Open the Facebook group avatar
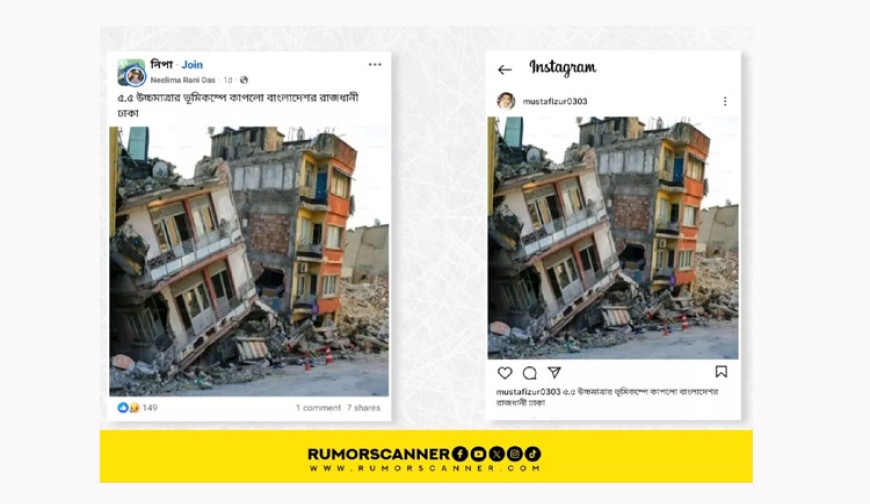This screenshot has width=870, height=504. pyautogui.click(x=131, y=73)
